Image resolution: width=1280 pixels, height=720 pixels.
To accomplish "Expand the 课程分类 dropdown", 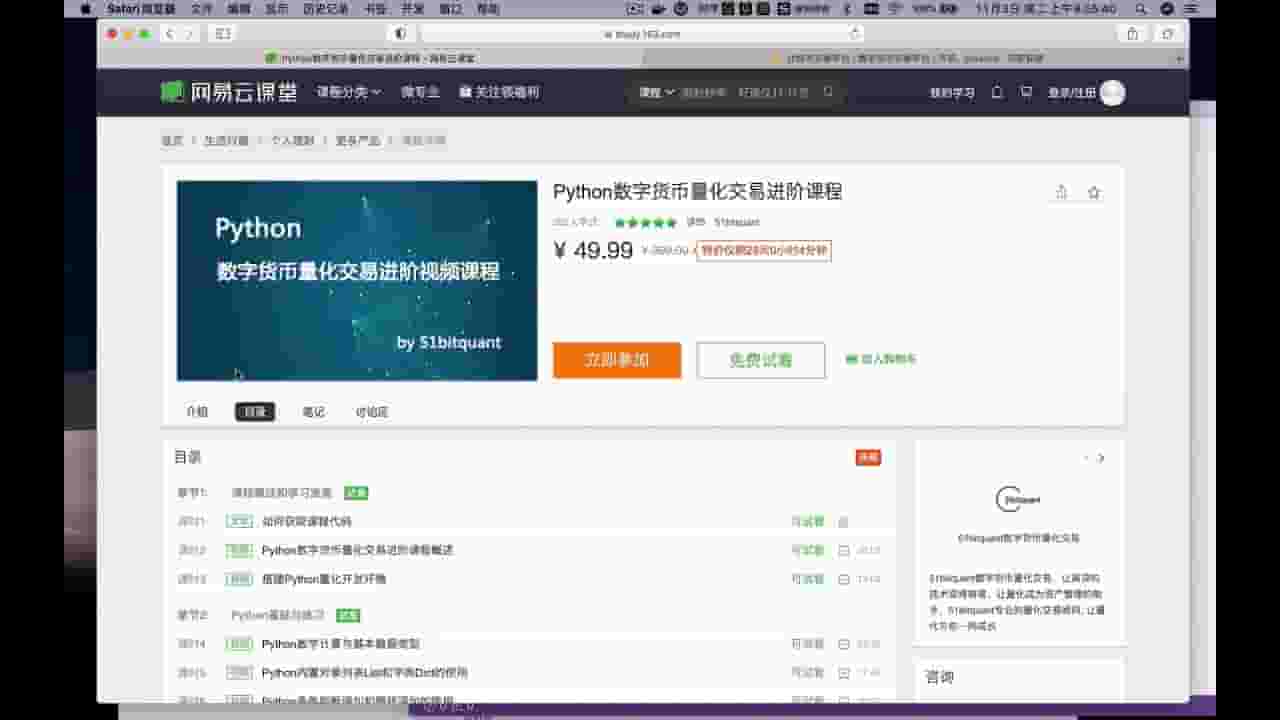I will [349, 92].
